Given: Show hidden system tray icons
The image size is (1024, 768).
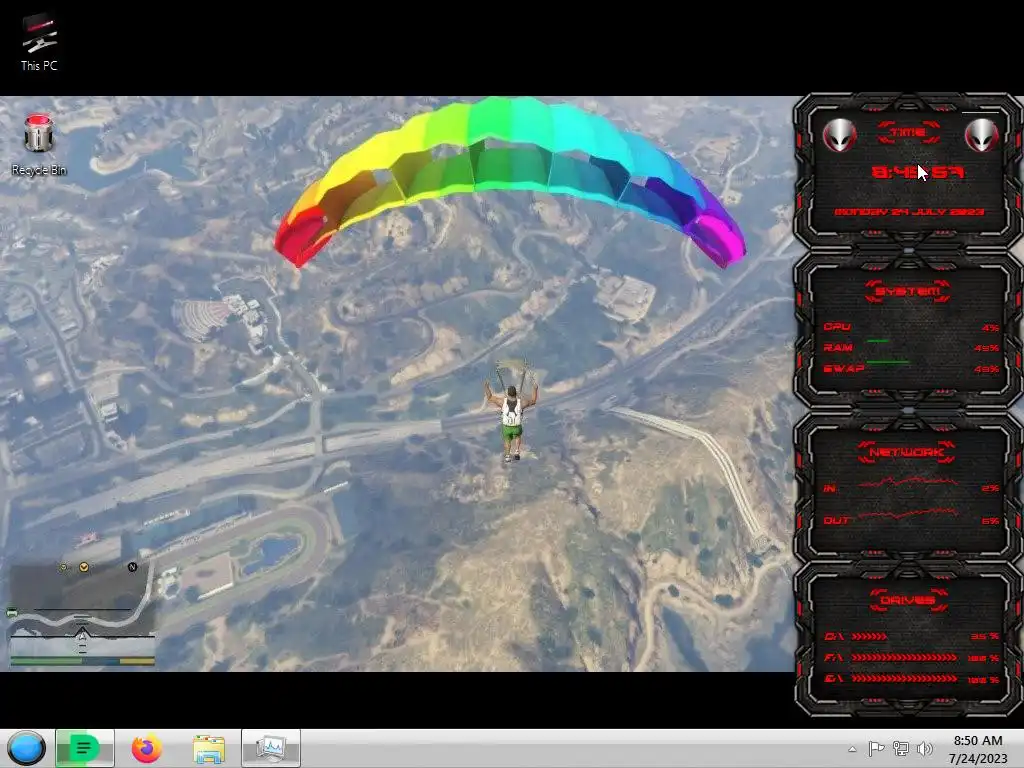Looking at the screenshot, I should (852, 749).
